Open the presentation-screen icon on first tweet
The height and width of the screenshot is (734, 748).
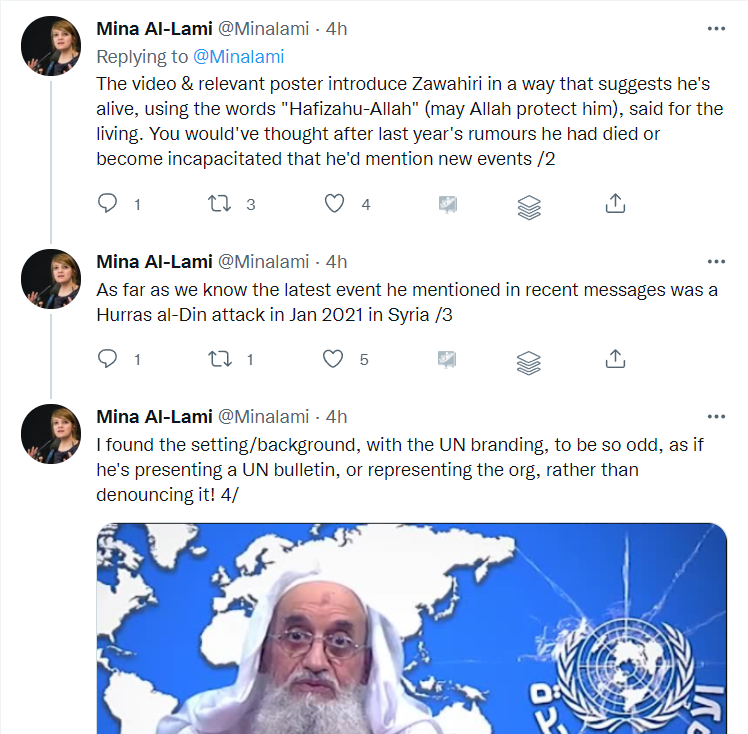(x=448, y=204)
